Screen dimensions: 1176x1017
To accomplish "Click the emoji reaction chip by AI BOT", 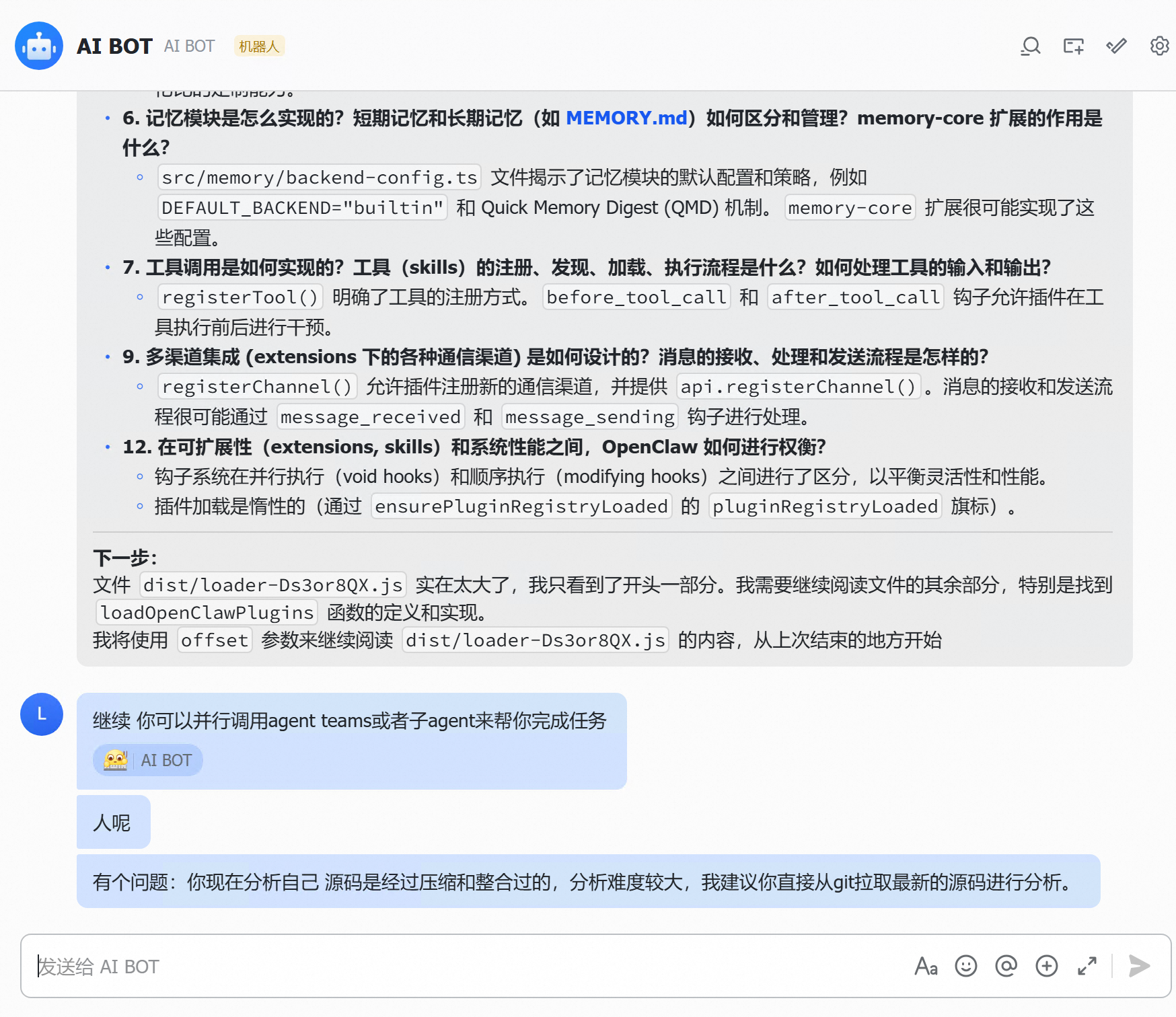I will [x=148, y=760].
